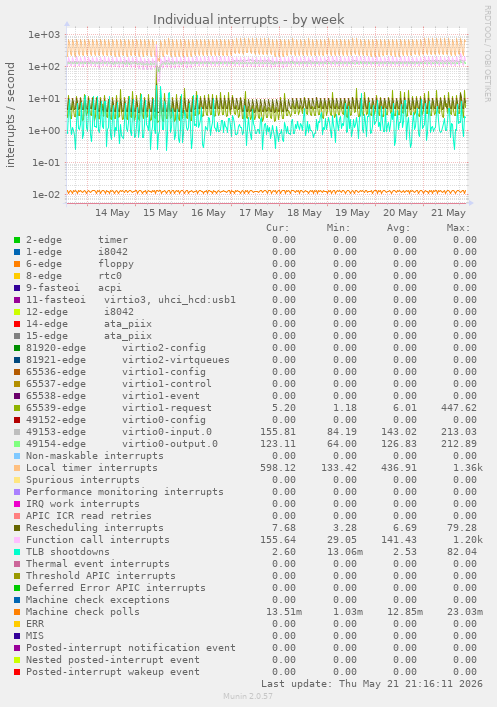Click the olive swatch for Rescheduling interrupts

point(17,528)
